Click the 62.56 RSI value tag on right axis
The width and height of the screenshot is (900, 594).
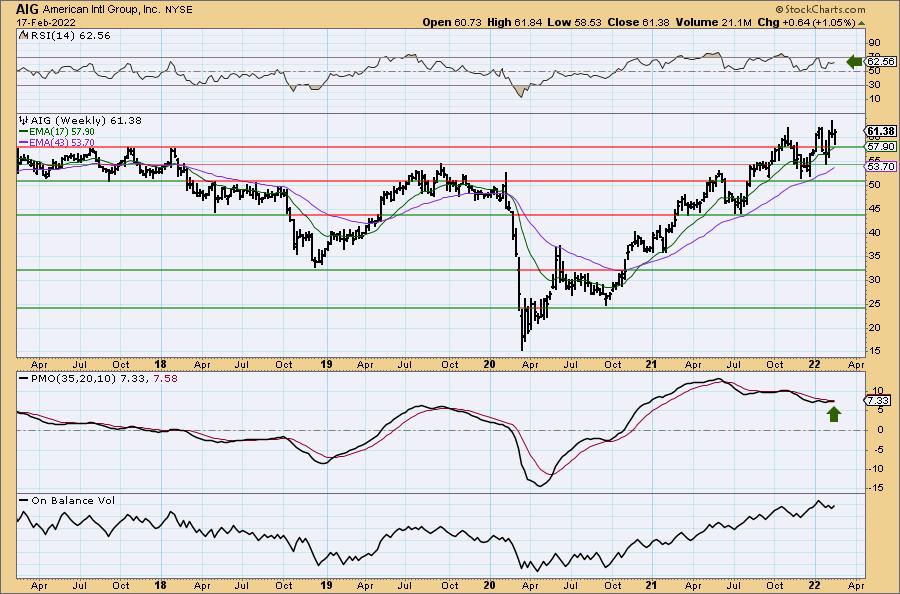point(880,61)
